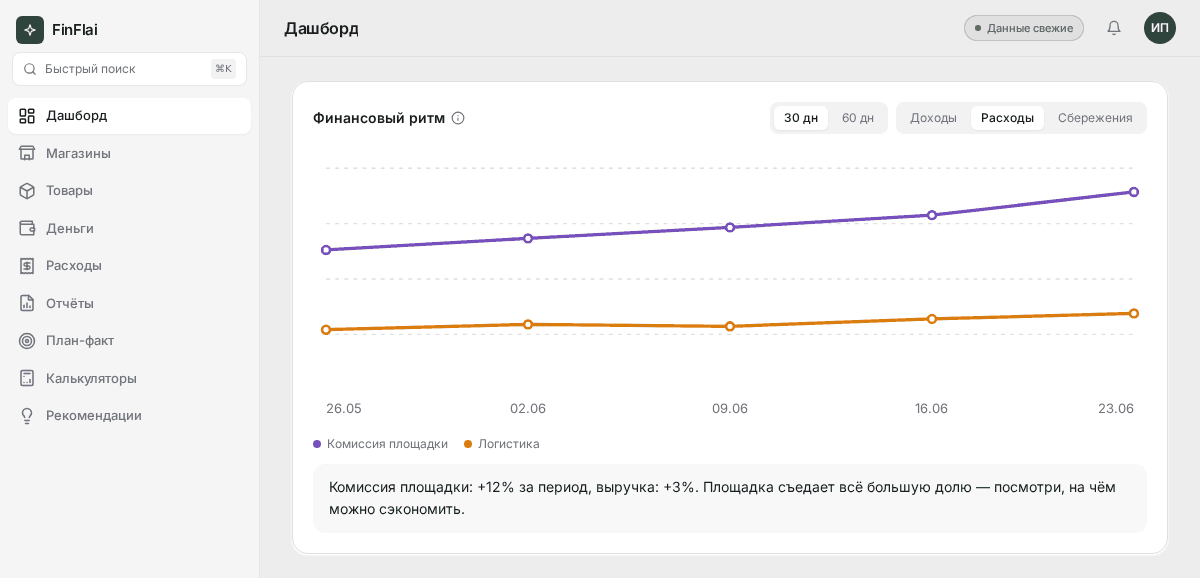
Task: Click orange Логистика point at 26.05
Action: coord(326,329)
